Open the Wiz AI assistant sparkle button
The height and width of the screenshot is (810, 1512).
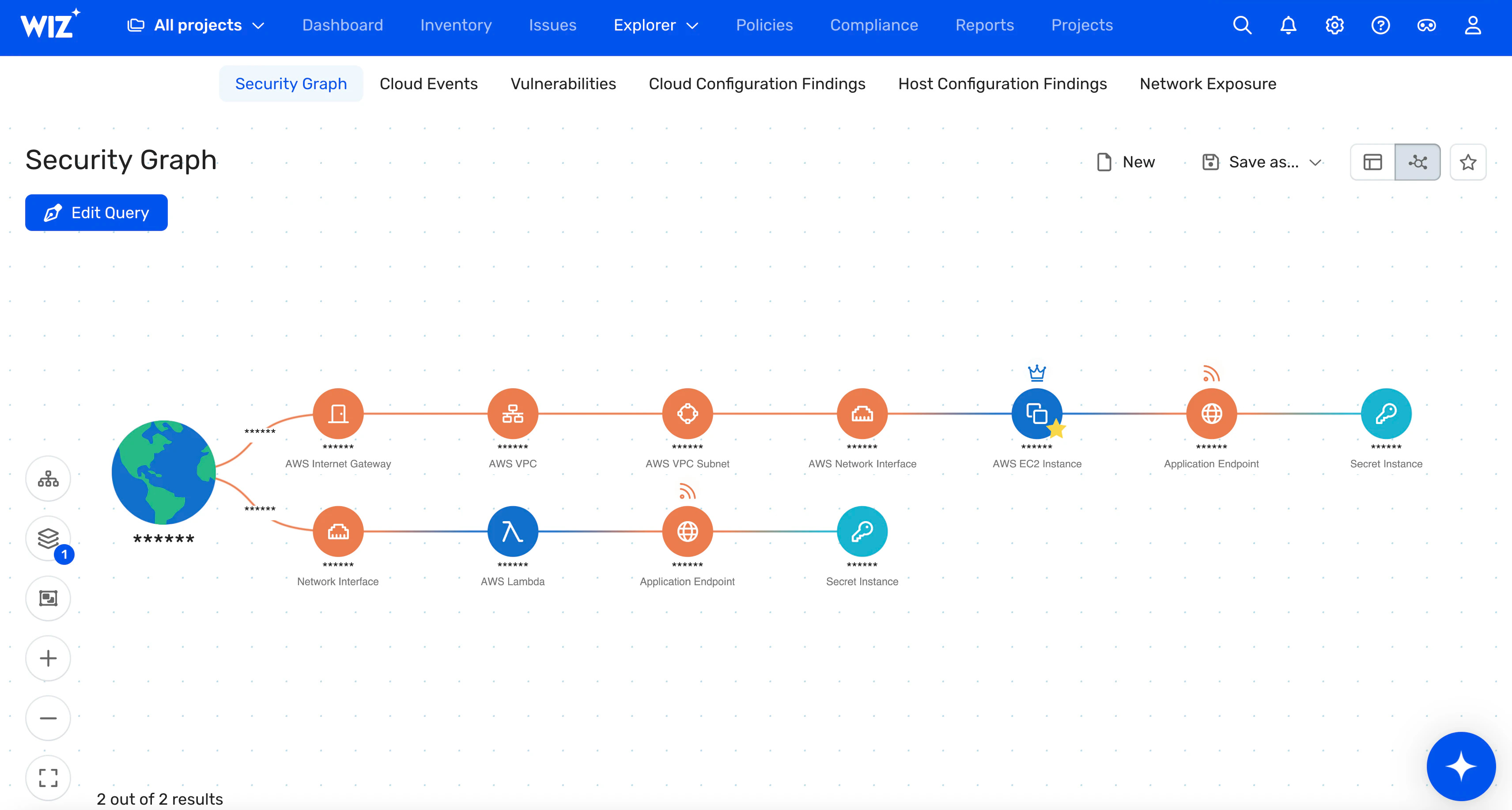click(x=1460, y=766)
